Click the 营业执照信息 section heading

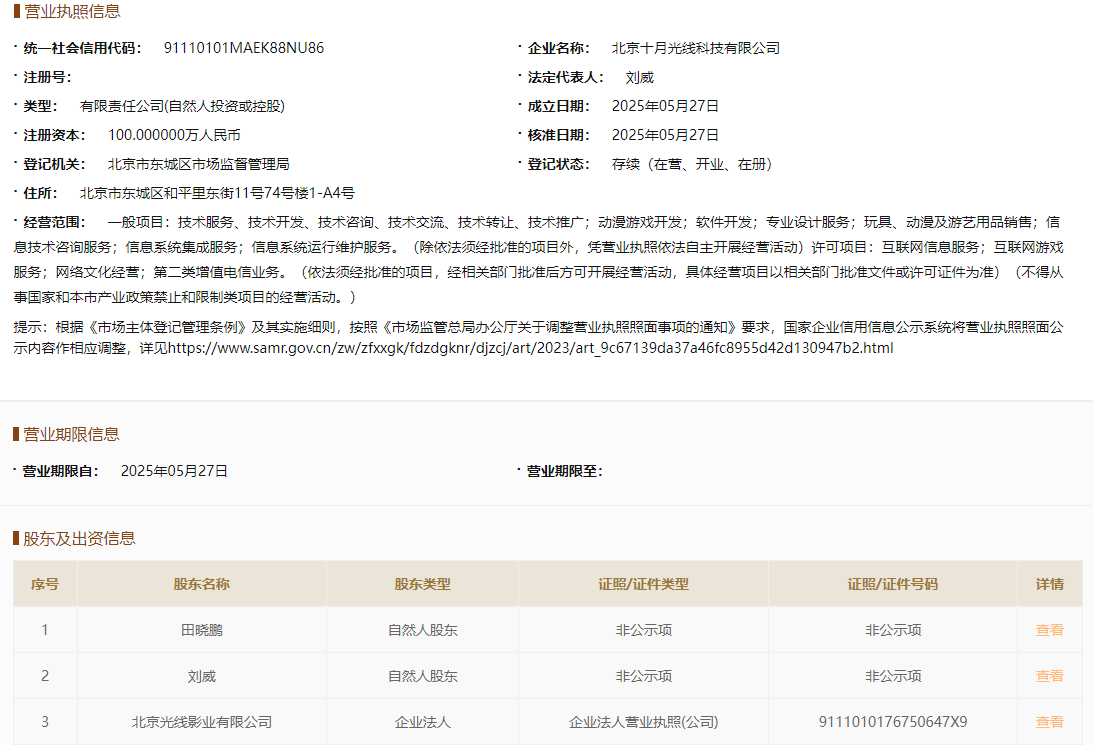[72, 11]
